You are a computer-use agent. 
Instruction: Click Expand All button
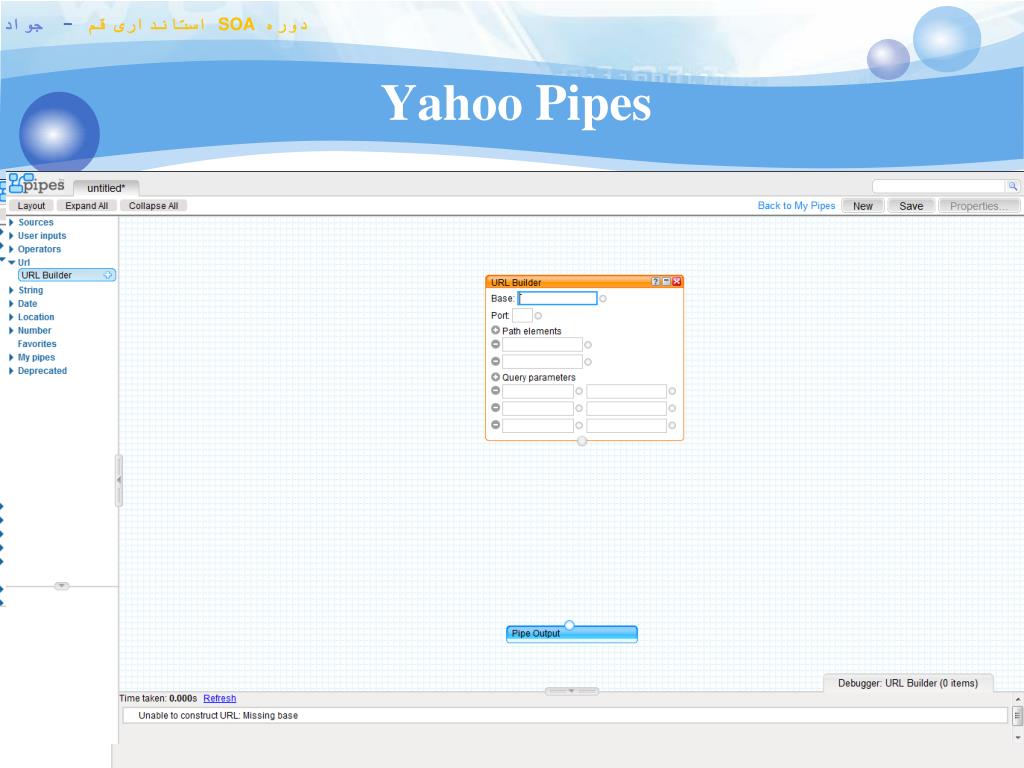86,206
